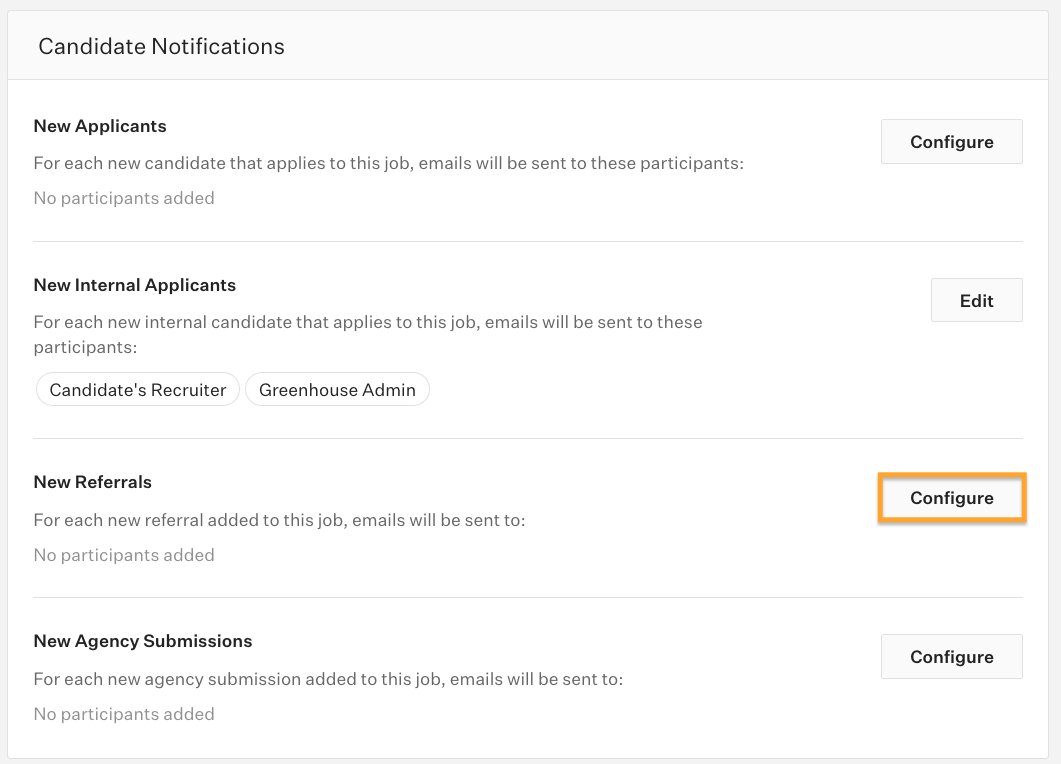Edit New Internal Applicants notification participants

point(976,300)
